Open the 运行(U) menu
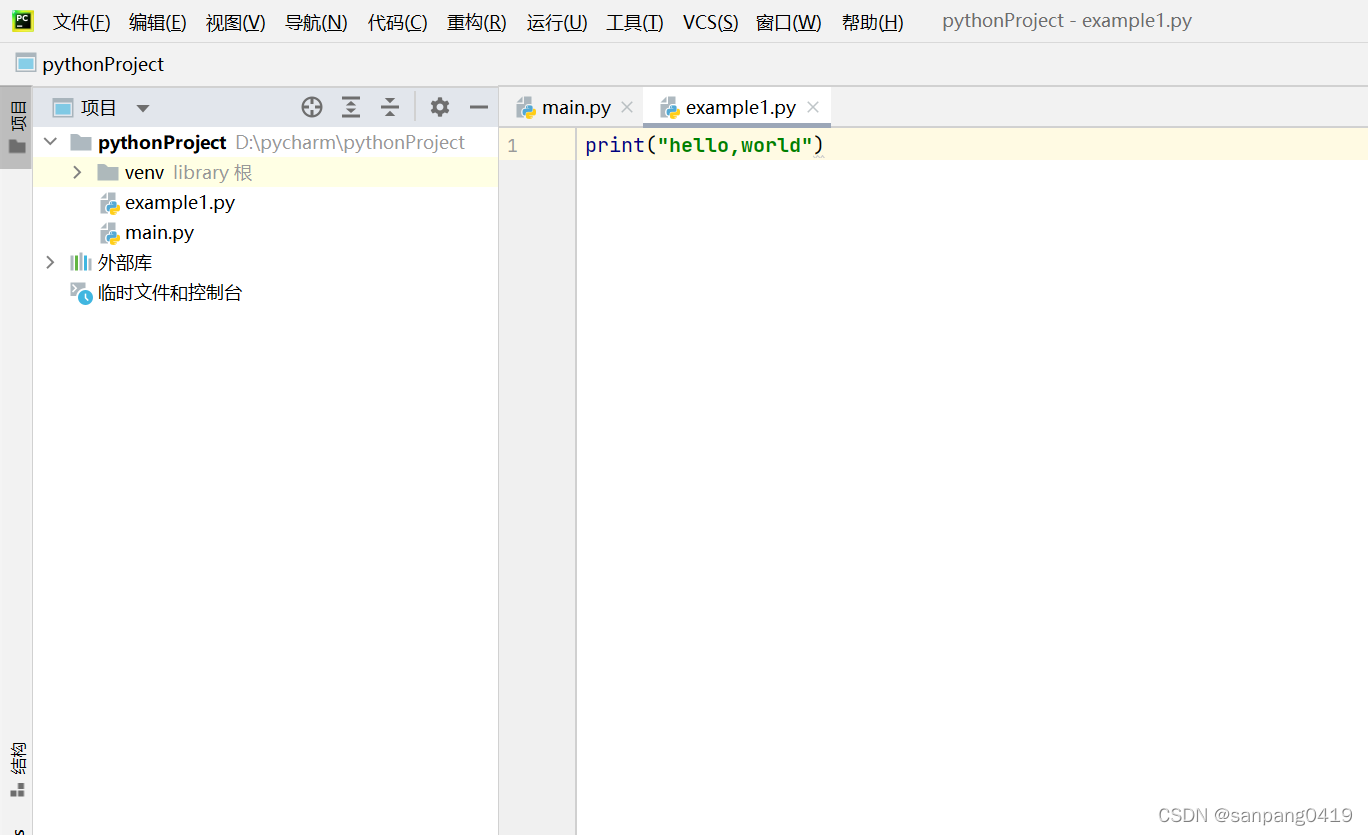The height and width of the screenshot is (835, 1368). [556, 22]
